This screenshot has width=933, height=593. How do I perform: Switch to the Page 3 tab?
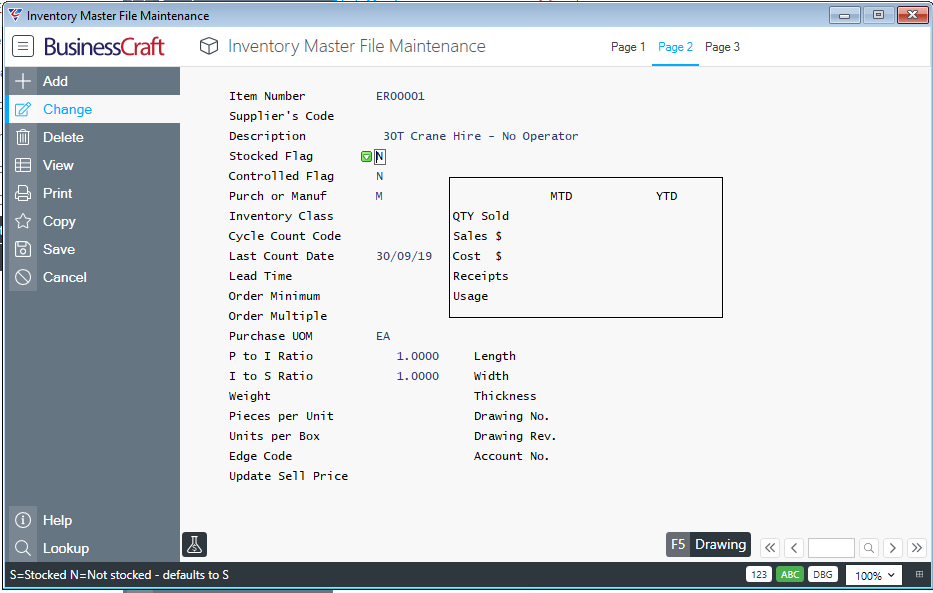coord(722,47)
